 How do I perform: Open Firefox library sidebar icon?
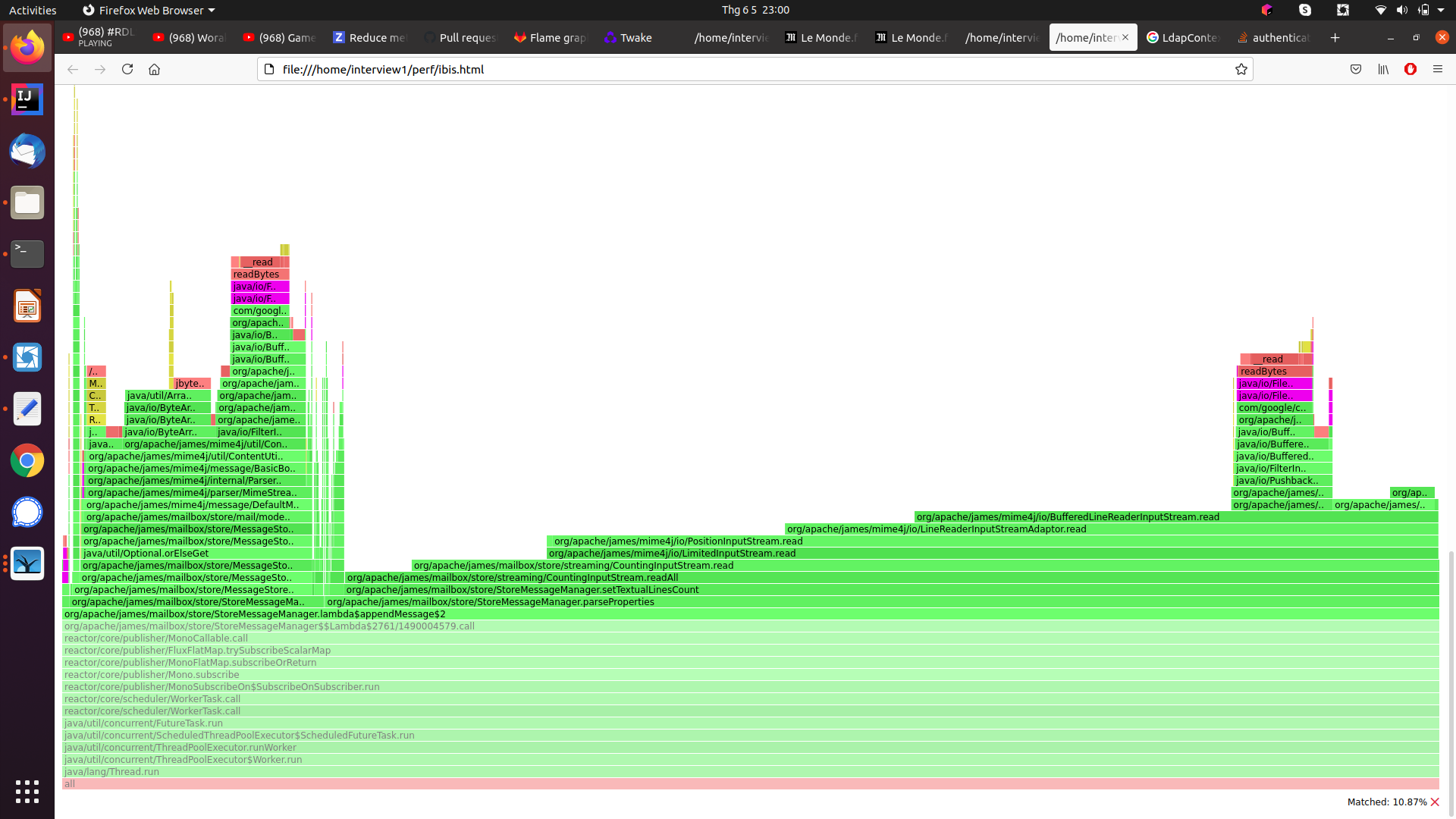pyautogui.click(x=1383, y=69)
